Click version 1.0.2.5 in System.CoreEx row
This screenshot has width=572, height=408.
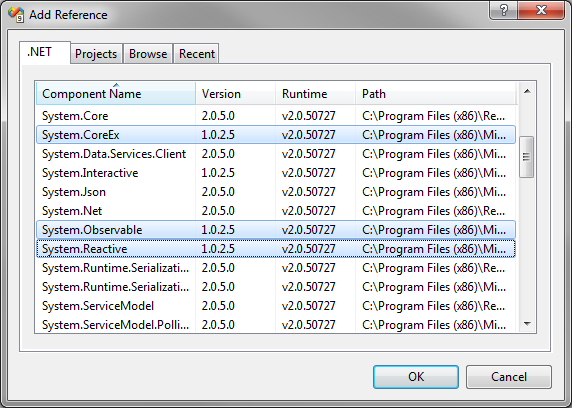point(218,135)
